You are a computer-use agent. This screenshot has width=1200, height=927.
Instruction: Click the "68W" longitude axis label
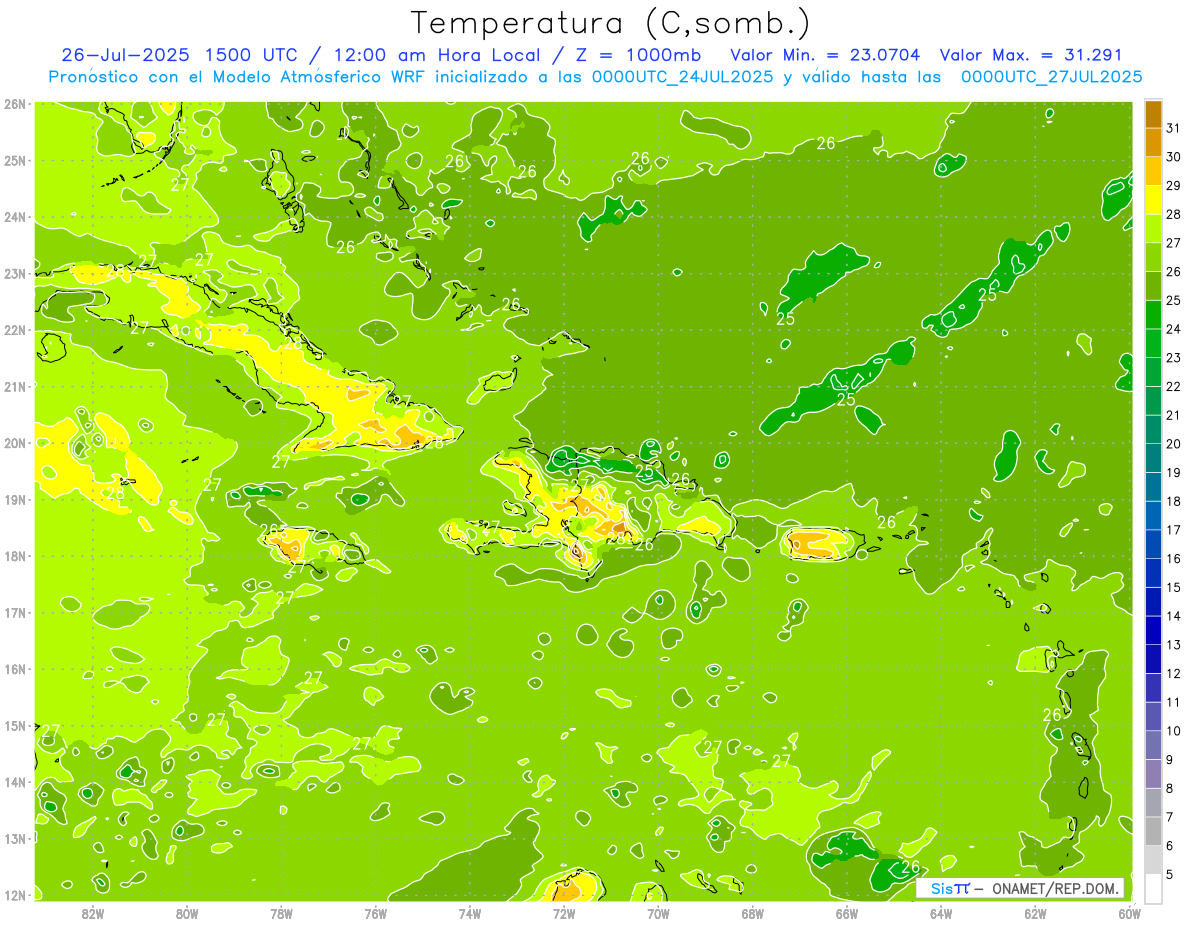752,913
